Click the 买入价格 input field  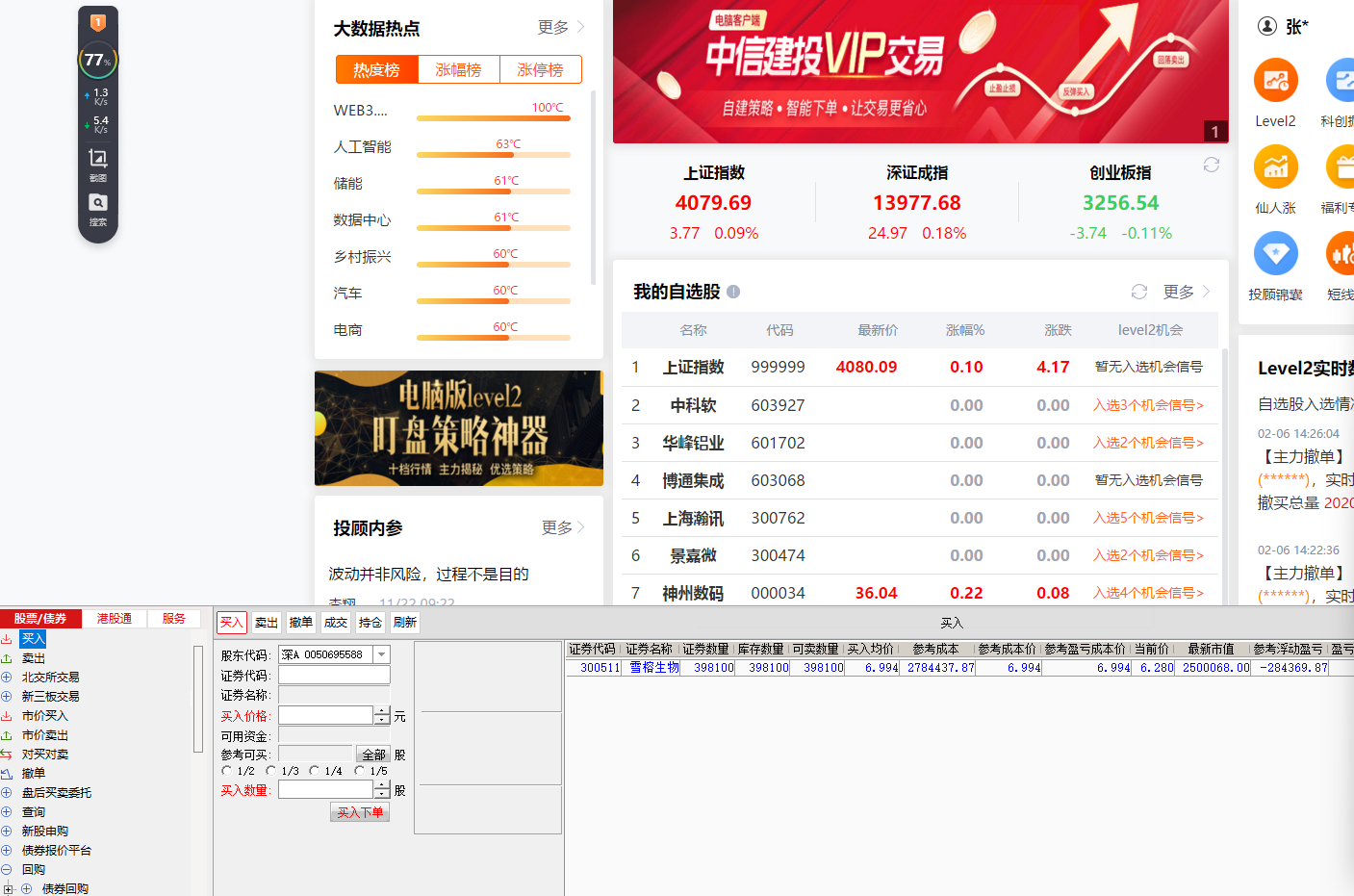325,715
